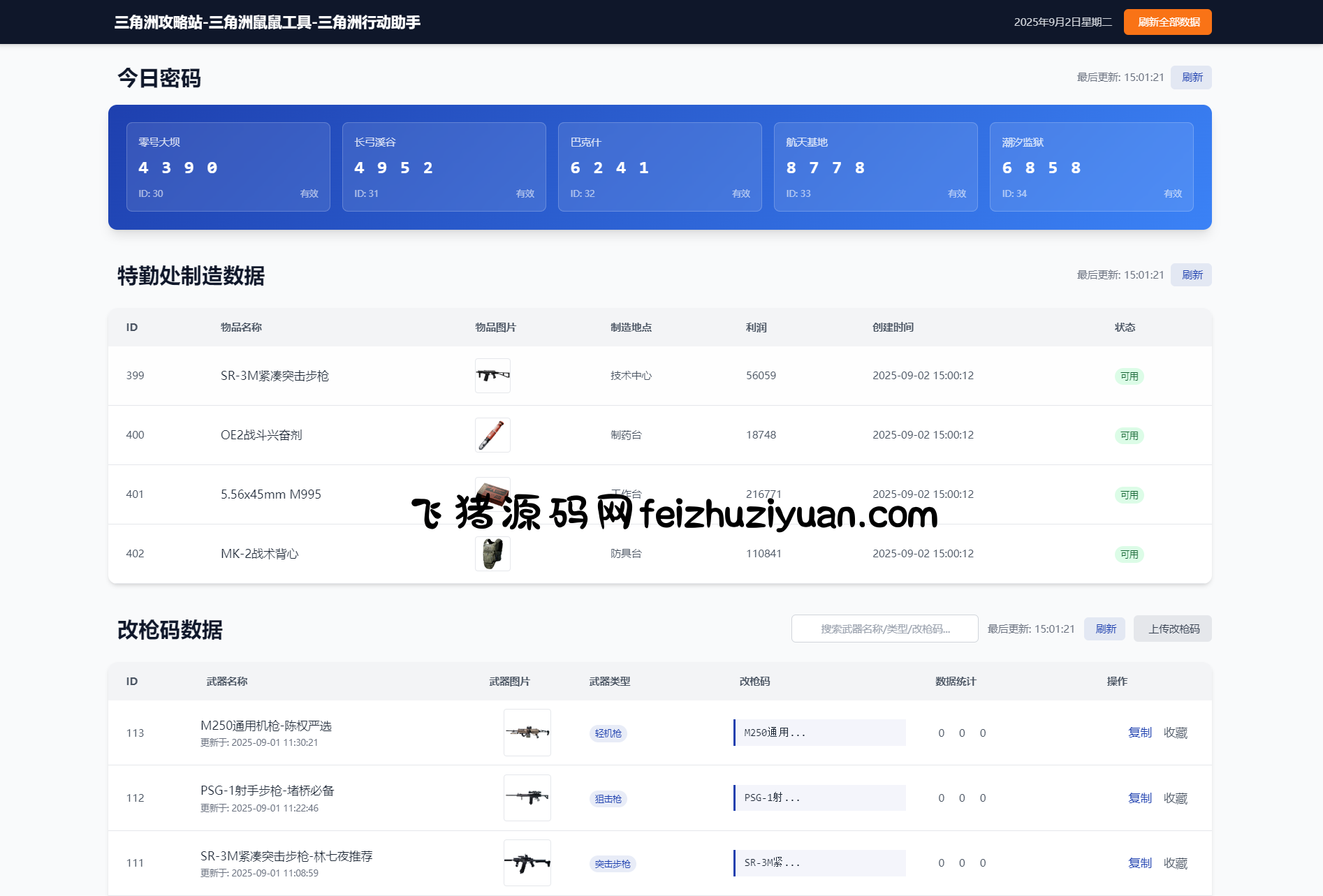
Task: Click the 突击步枪 type tag
Action: click(x=613, y=864)
